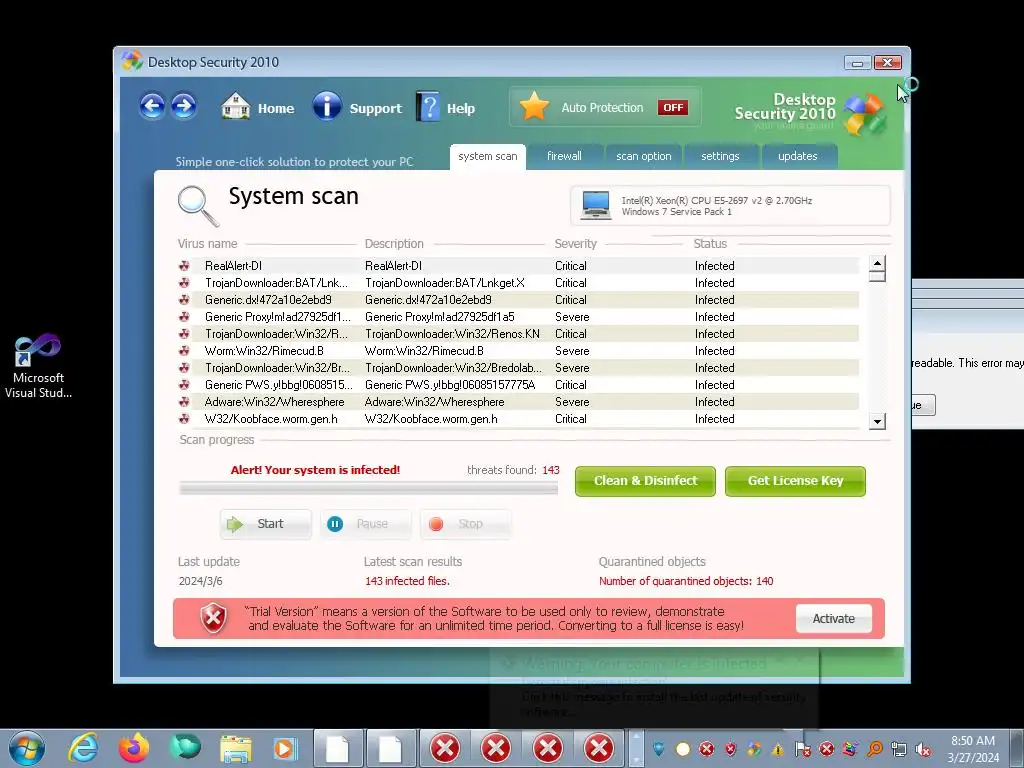This screenshot has width=1024, height=768.
Task: Launch Internet Explorer from the taskbar
Action: (83, 748)
